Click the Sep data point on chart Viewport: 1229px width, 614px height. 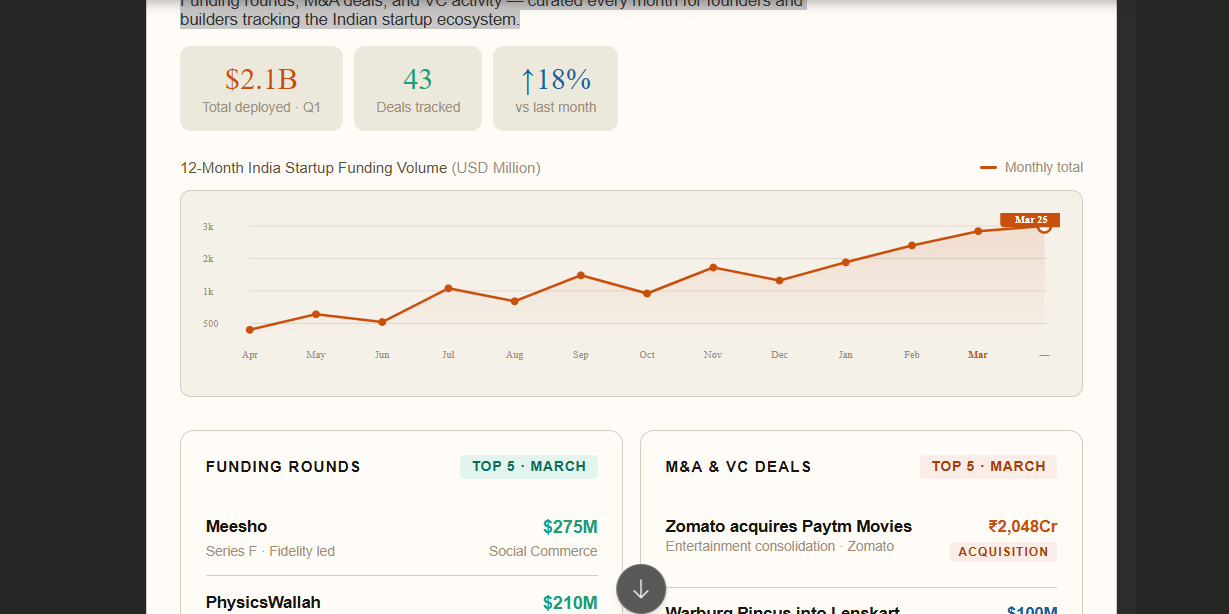(581, 275)
